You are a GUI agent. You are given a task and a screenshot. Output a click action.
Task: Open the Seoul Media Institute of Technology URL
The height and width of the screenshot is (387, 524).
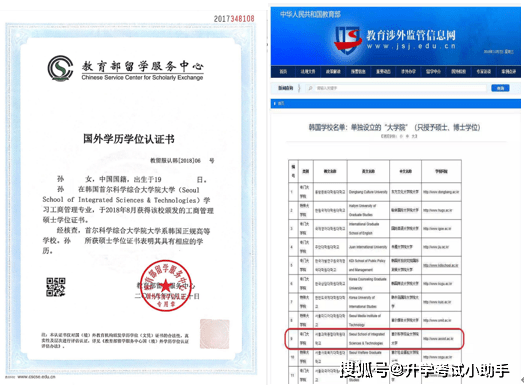coord(437,320)
